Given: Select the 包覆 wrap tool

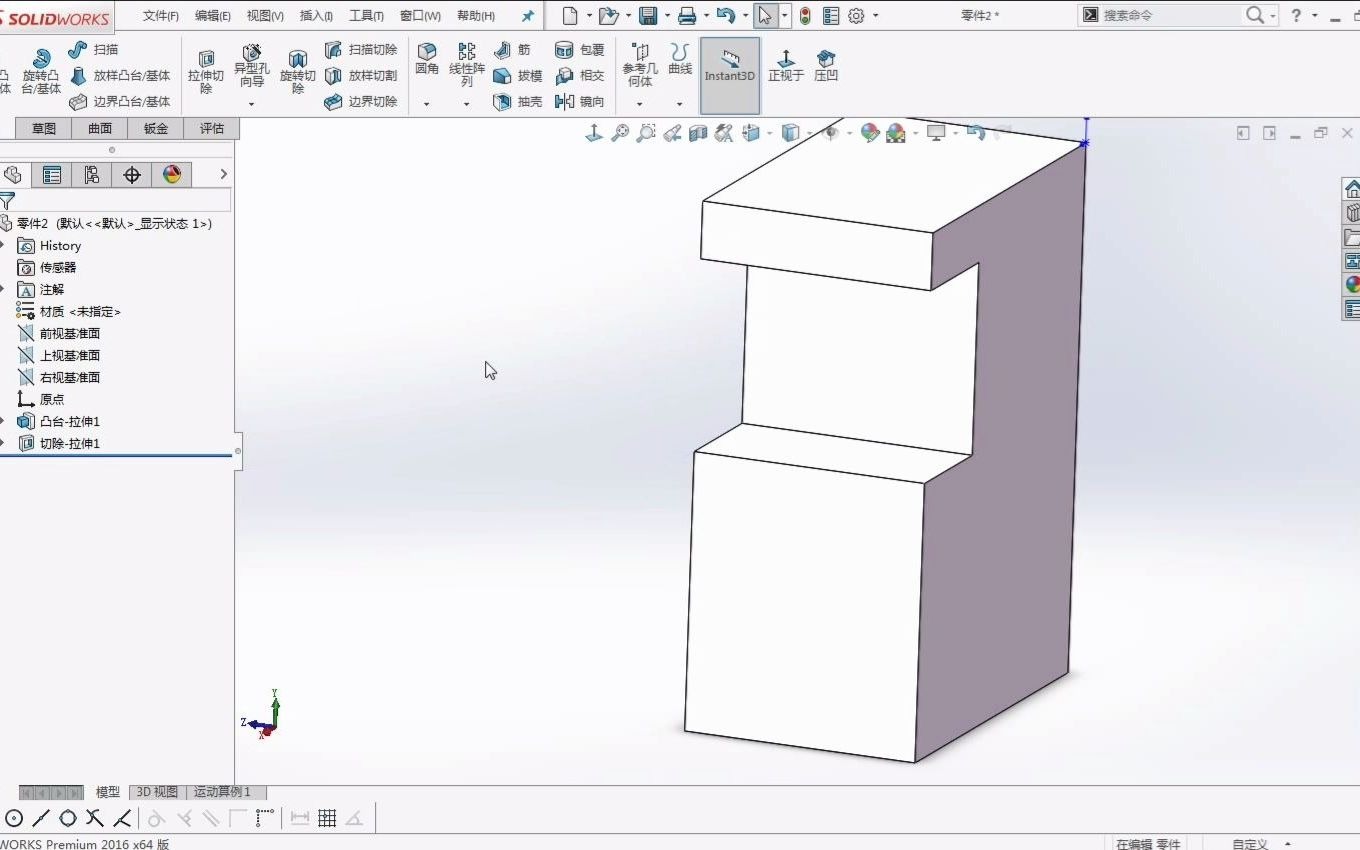Looking at the screenshot, I should point(580,49).
